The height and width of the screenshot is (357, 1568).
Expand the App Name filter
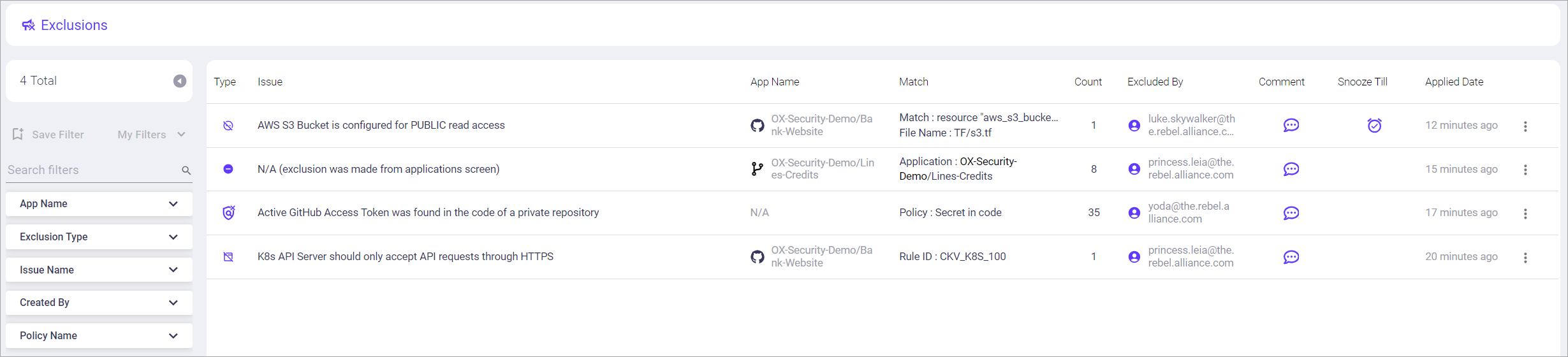click(99, 204)
